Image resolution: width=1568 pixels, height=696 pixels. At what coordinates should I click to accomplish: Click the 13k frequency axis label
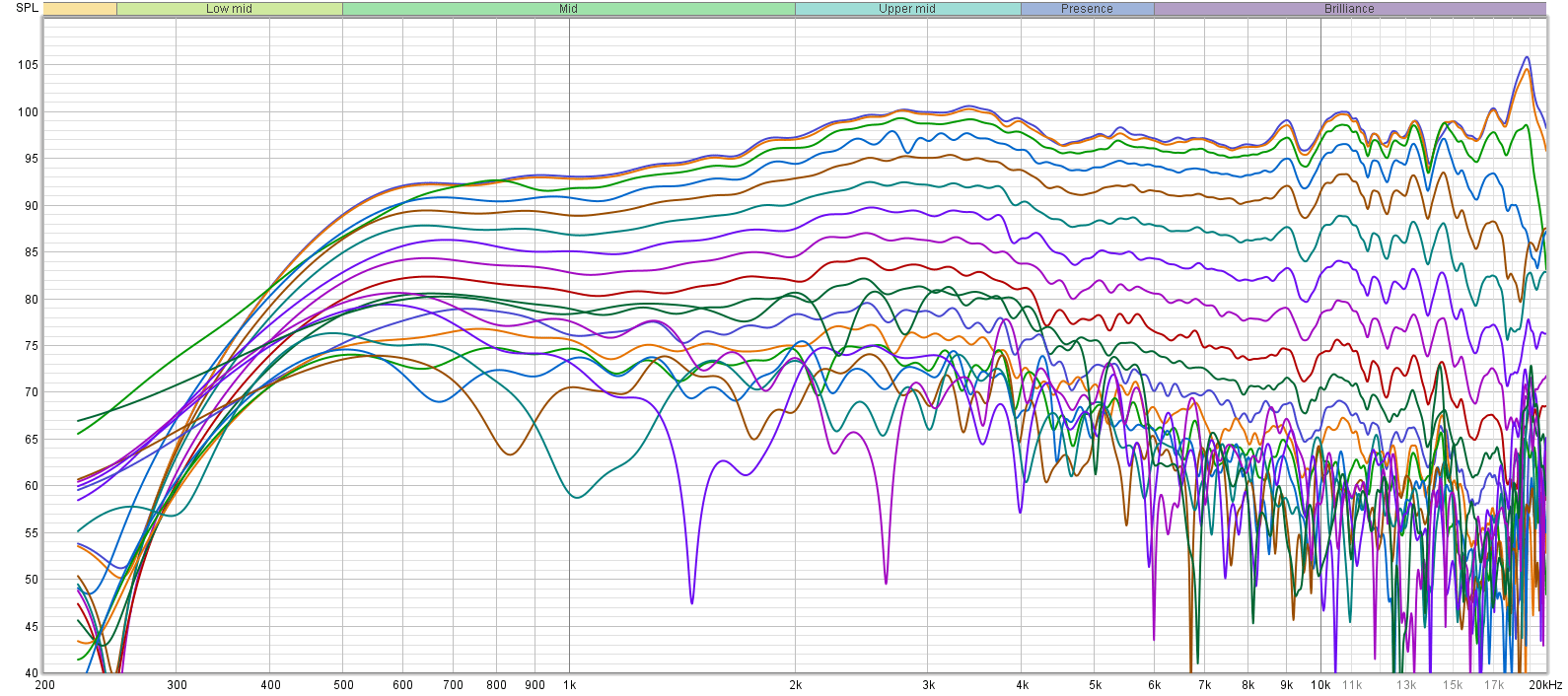[1406, 685]
